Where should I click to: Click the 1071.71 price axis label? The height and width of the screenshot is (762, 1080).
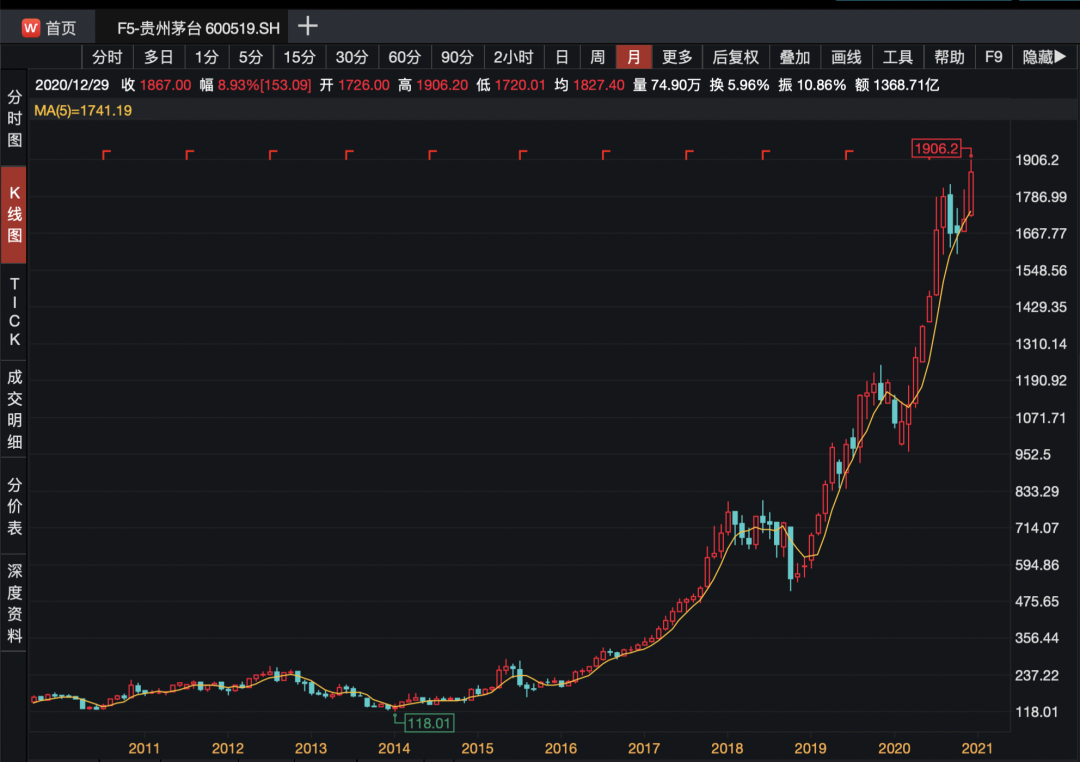(1041, 418)
